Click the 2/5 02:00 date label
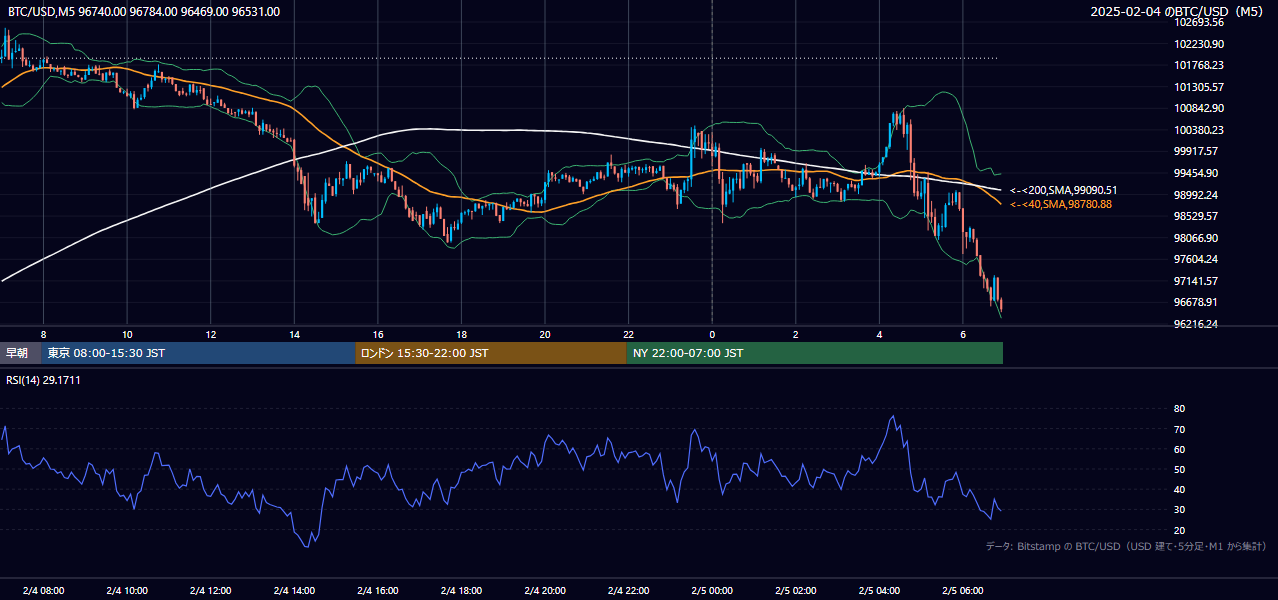 tap(795, 591)
